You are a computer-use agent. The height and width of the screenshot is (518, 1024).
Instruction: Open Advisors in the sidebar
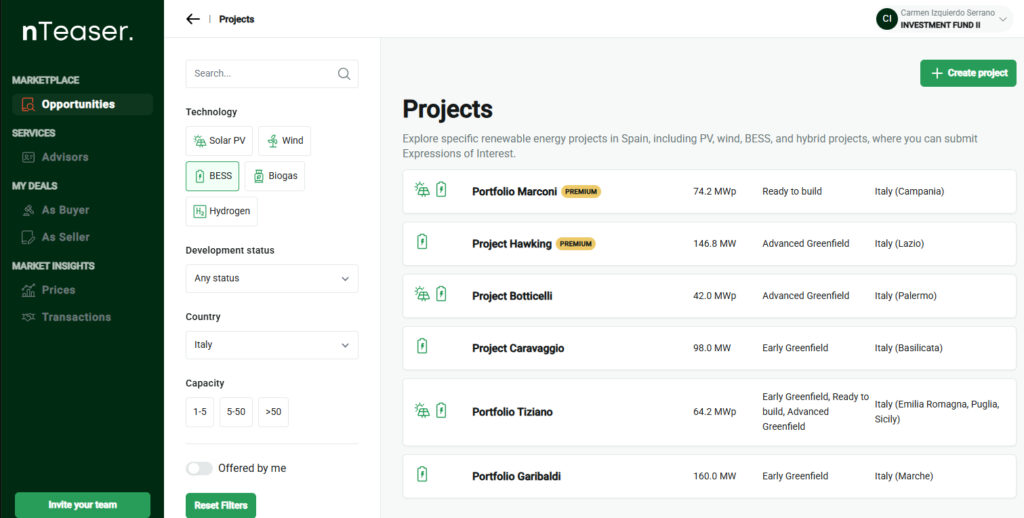64,157
